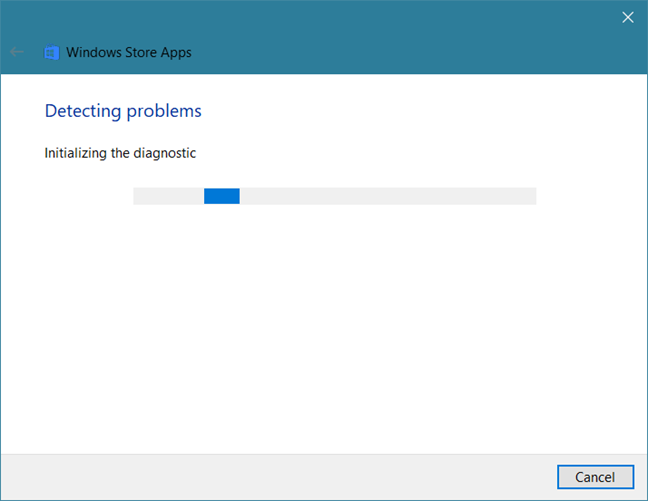Select the 'Detecting problems' heading
This screenshot has width=648, height=501.
[x=123, y=111]
